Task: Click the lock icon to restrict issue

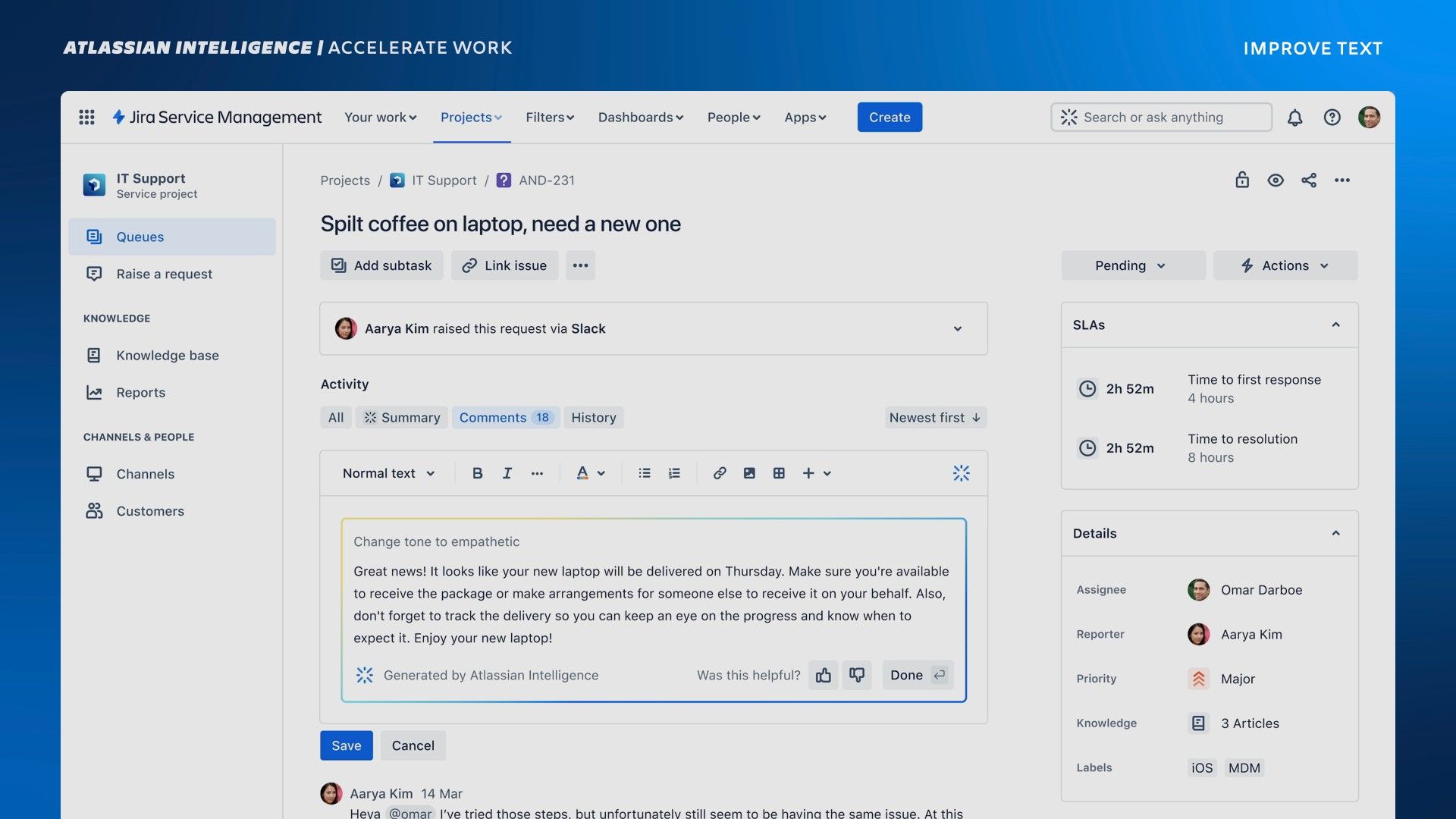Action: point(1241,180)
